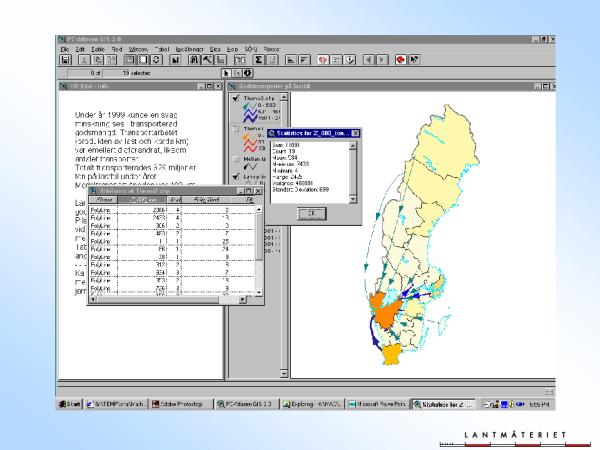Viewport: 600px width, 450px height.
Task: Click the Save icon in the toolbar
Action: tap(66, 60)
